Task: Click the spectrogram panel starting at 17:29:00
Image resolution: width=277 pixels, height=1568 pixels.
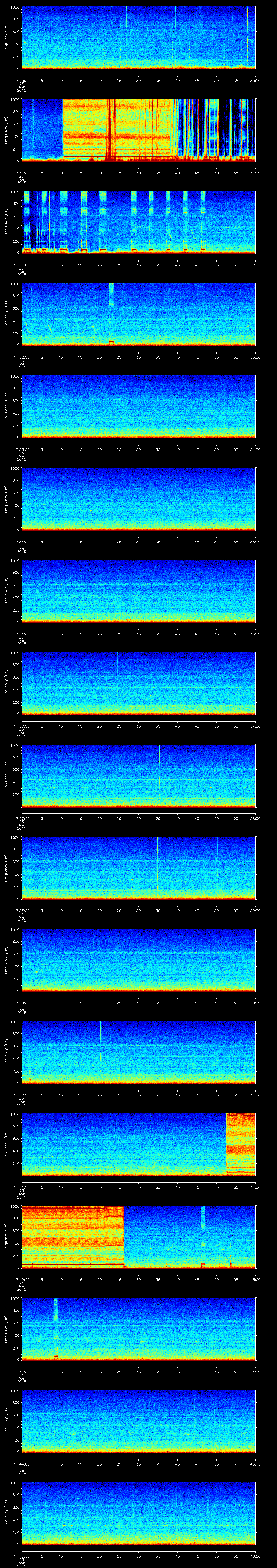Action: [139, 38]
